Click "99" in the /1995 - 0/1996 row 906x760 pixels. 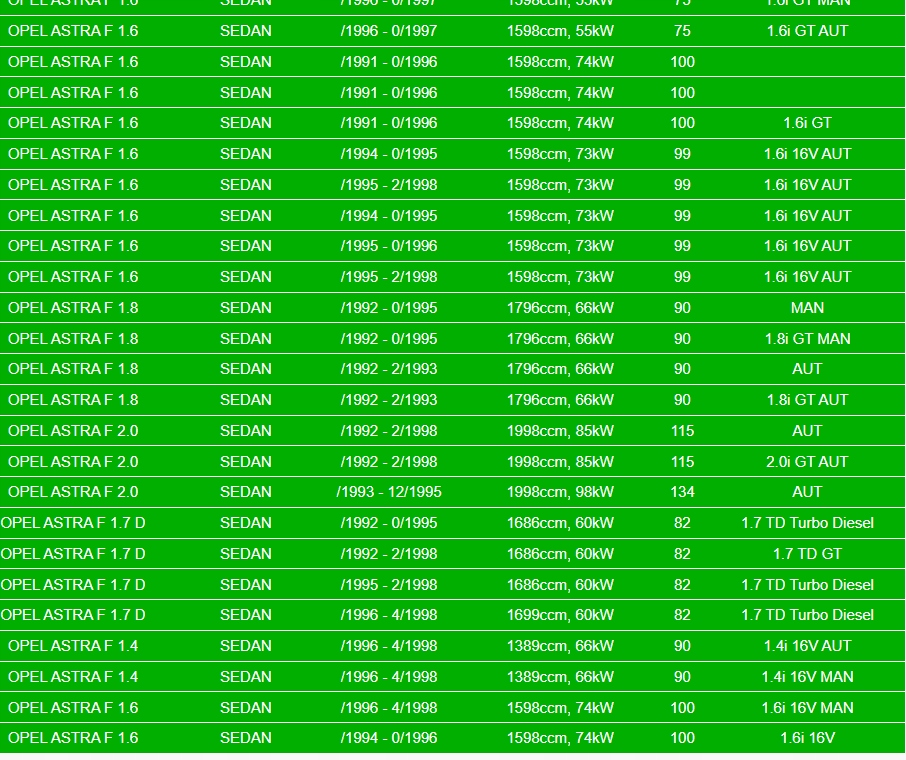(x=682, y=246)
